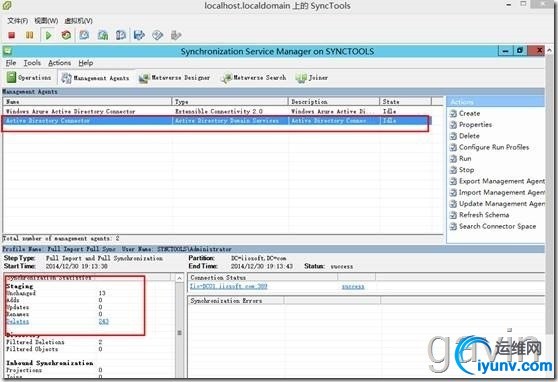Click scroll up arrow of statistics pane

tap(179, 278)
